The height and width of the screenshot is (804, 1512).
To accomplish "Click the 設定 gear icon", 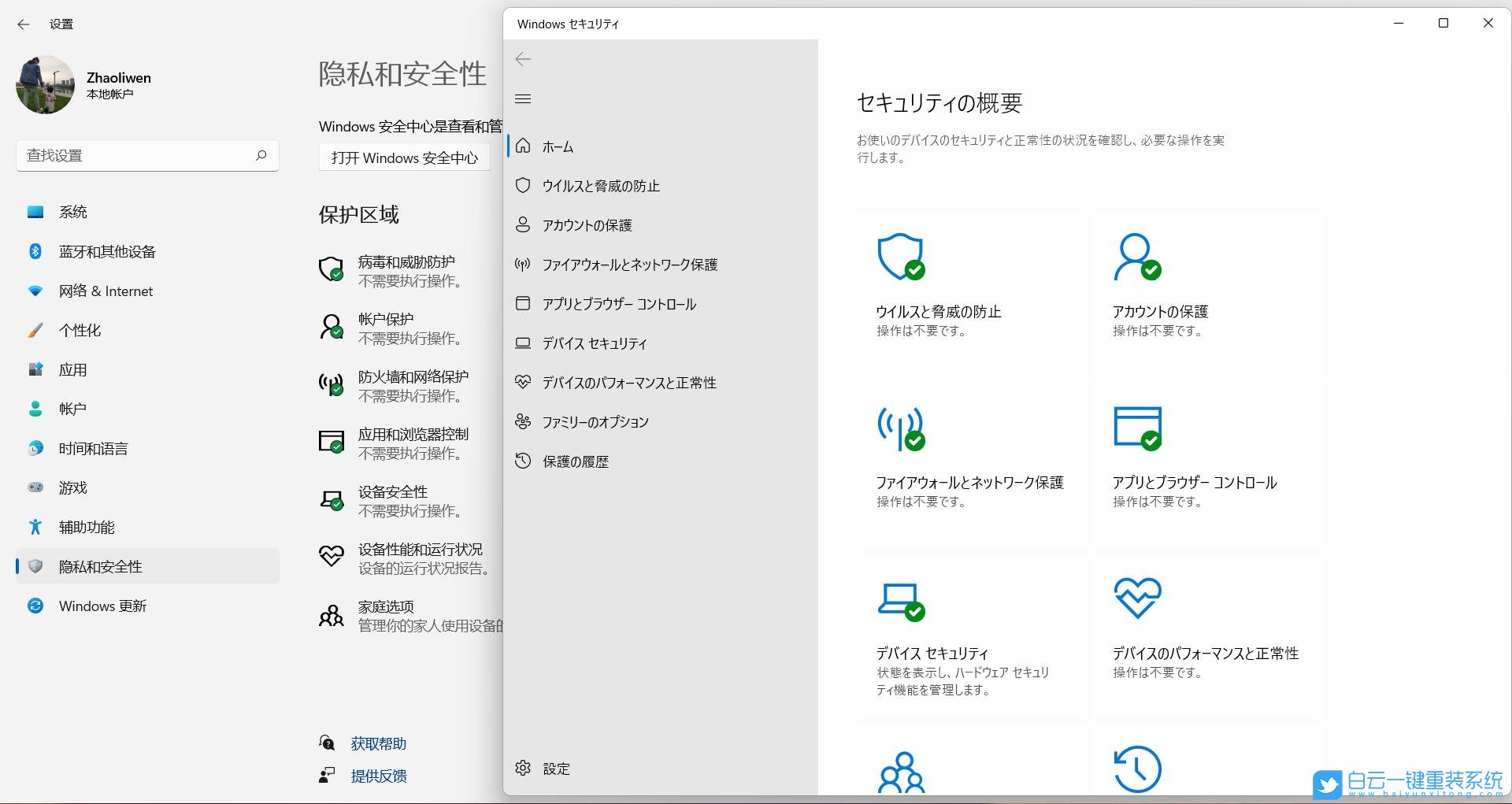I will tap(522, 768).
